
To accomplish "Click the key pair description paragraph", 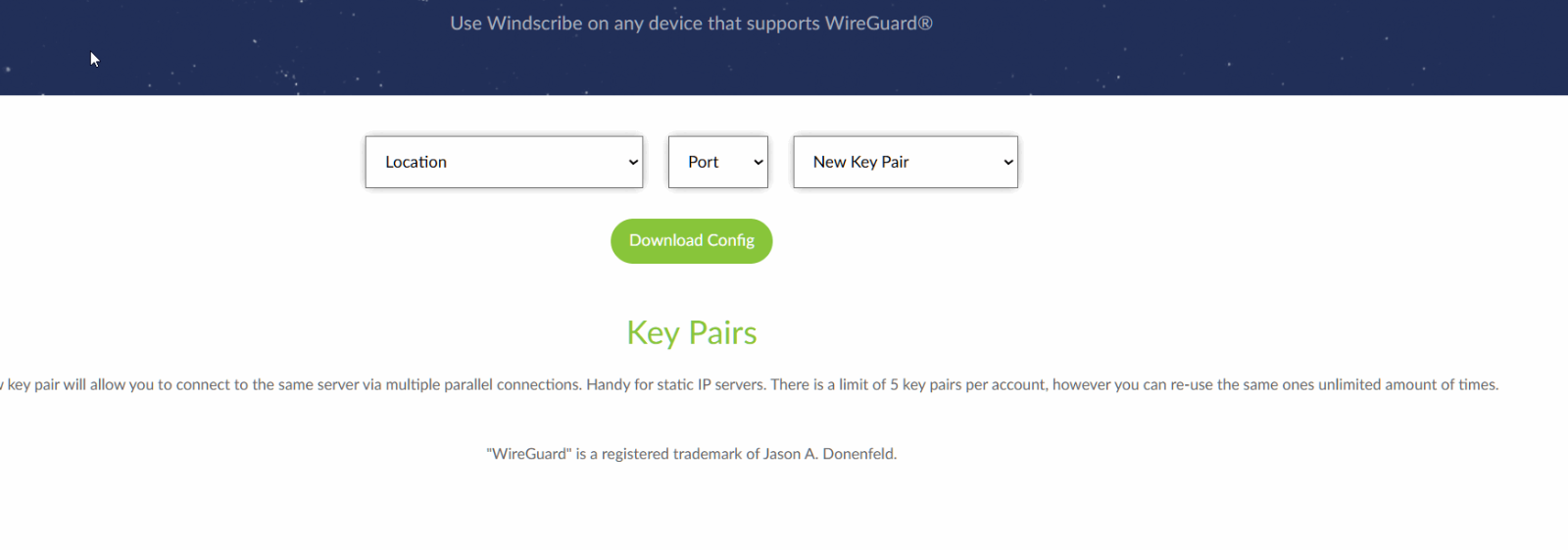I will (x=750, y=384).
